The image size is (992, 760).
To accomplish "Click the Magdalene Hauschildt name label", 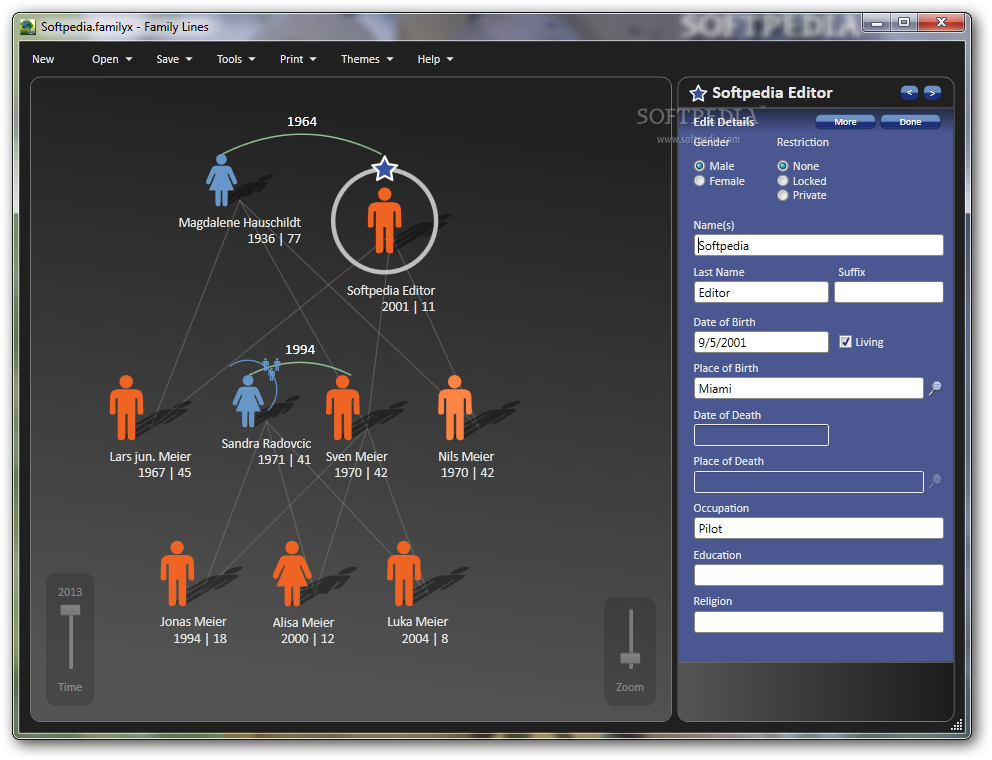I will coord(239,223).
